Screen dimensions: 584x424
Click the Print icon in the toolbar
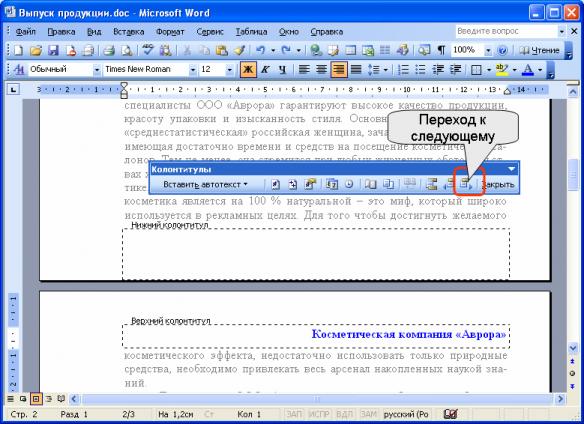click(109, 50)
